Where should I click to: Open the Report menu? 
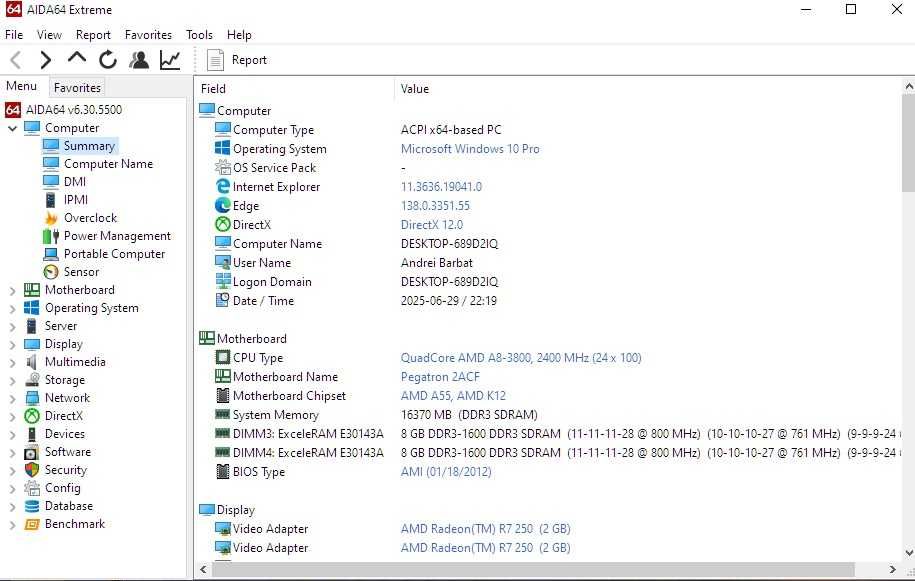click(x=93, y=34)
